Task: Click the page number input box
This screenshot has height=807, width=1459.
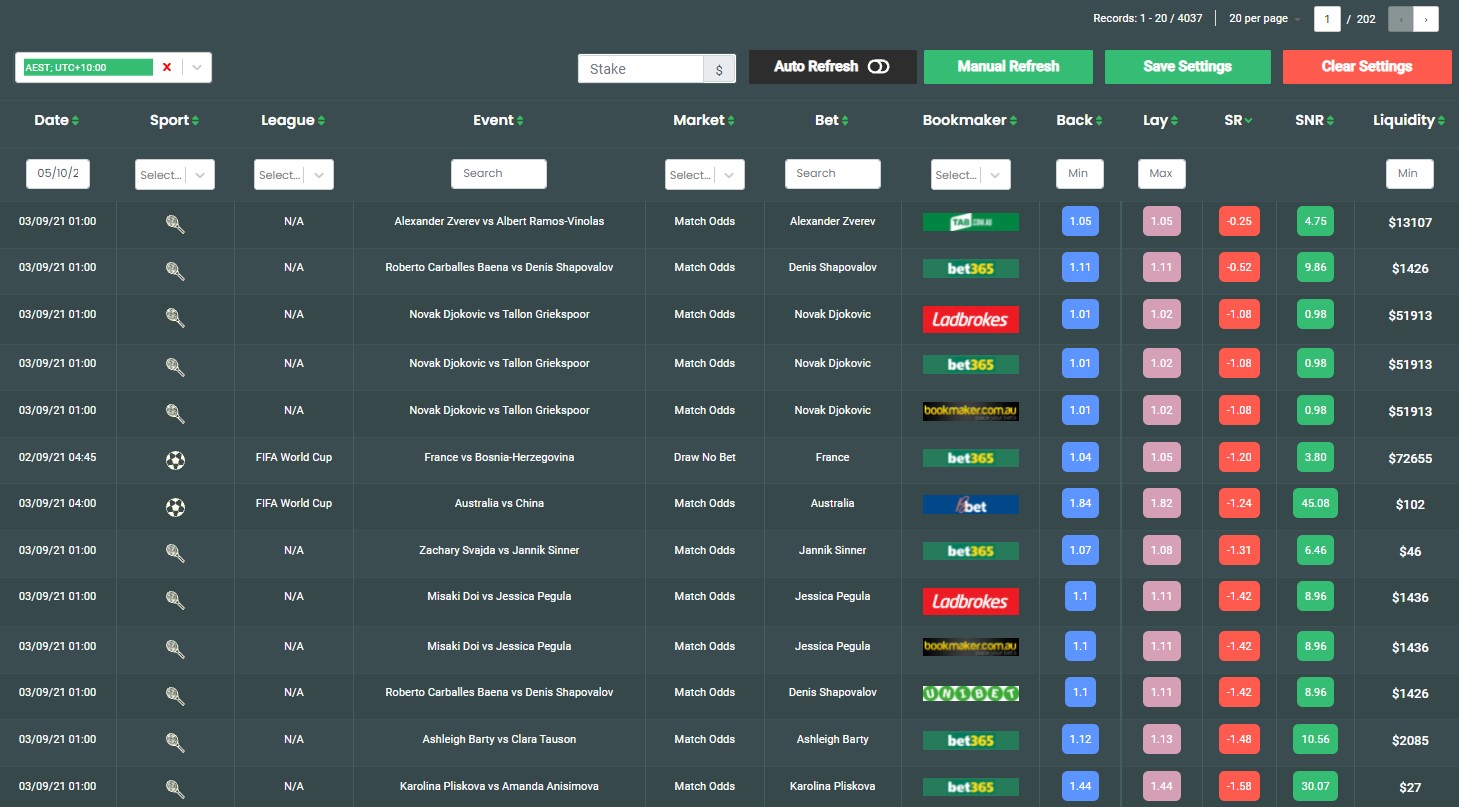Action: [x=1327, y=18]
